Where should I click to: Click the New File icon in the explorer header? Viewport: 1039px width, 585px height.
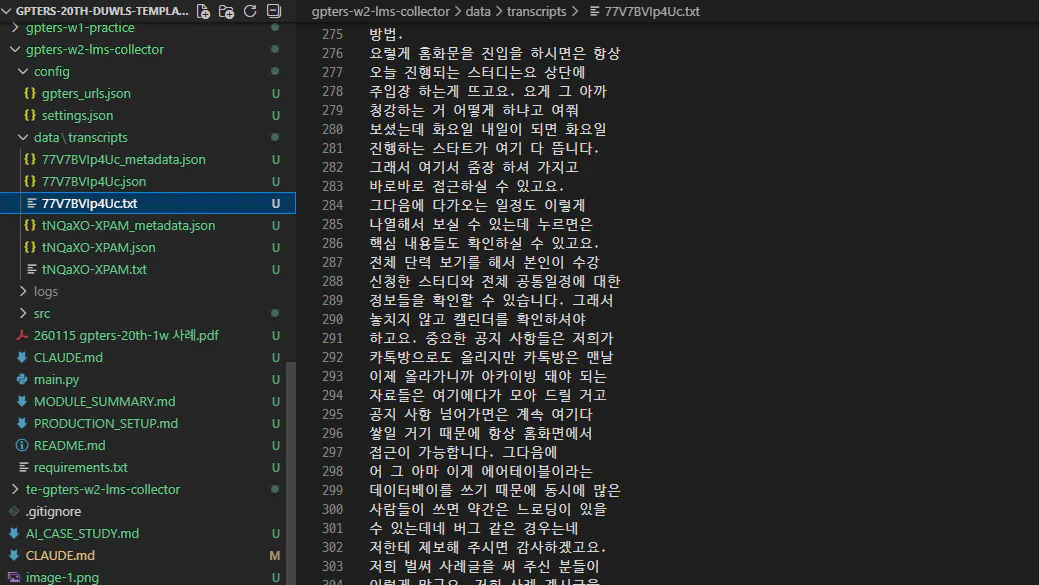click(x=203, y=11)
